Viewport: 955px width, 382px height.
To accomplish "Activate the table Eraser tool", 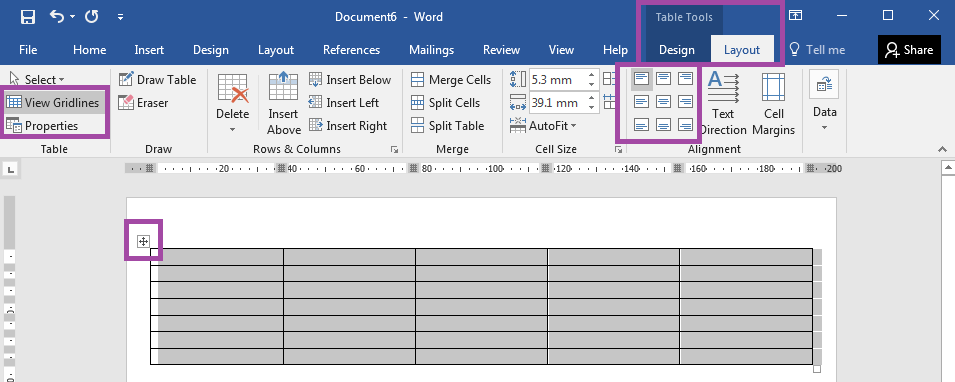I will [x=143, y=103].
